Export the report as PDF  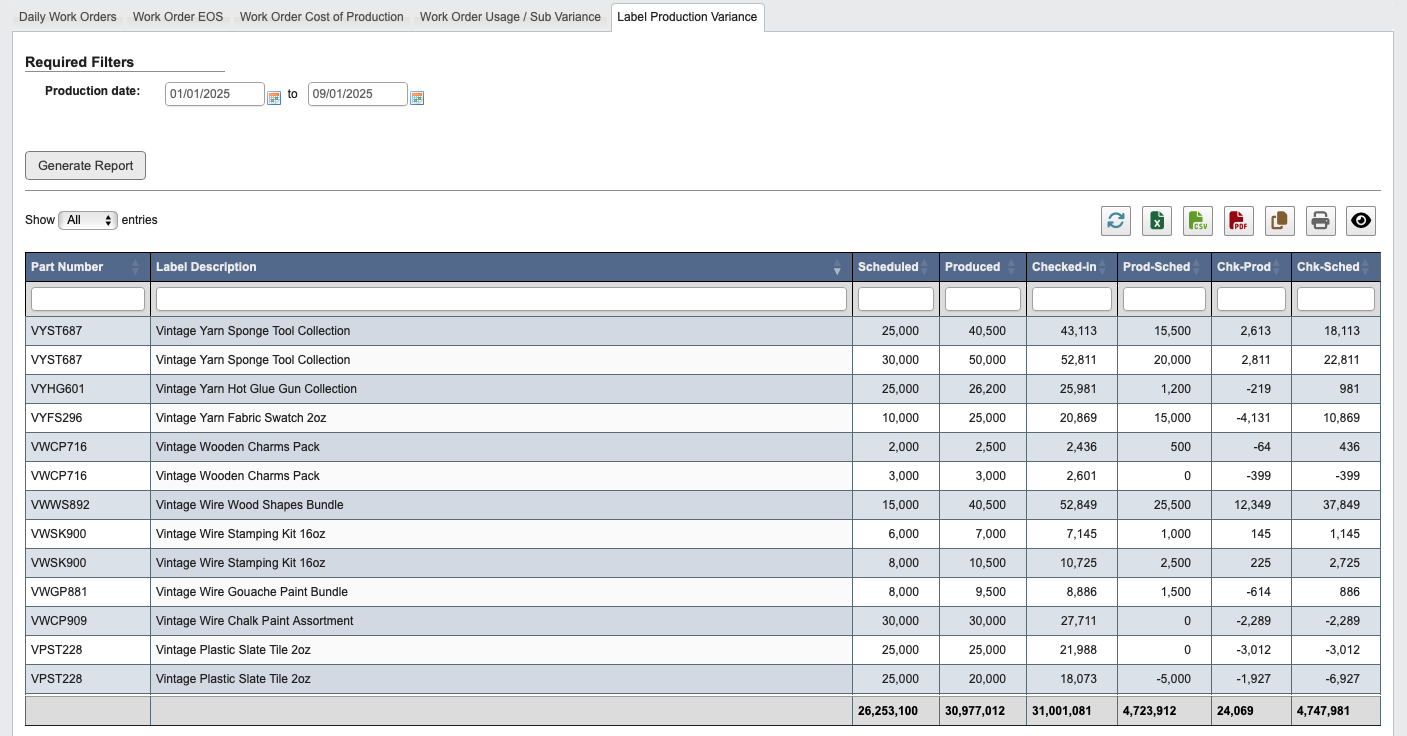point(1238,220)
